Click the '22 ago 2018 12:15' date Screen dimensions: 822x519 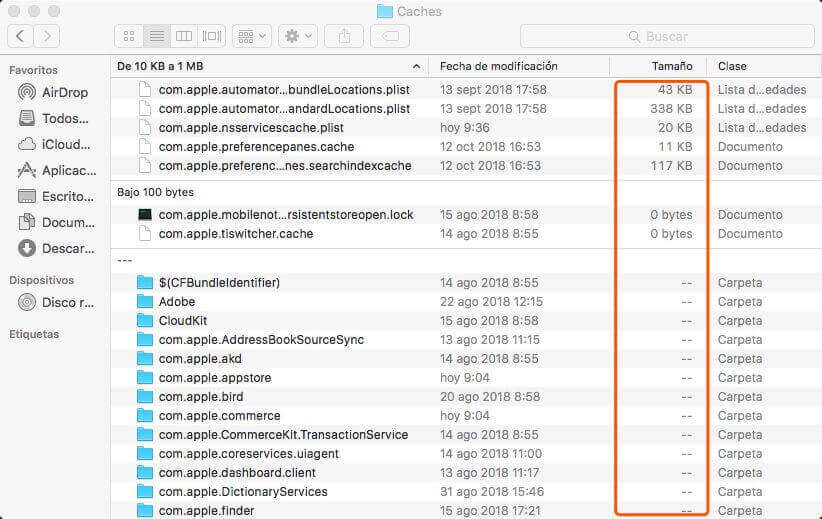[491, 301]
